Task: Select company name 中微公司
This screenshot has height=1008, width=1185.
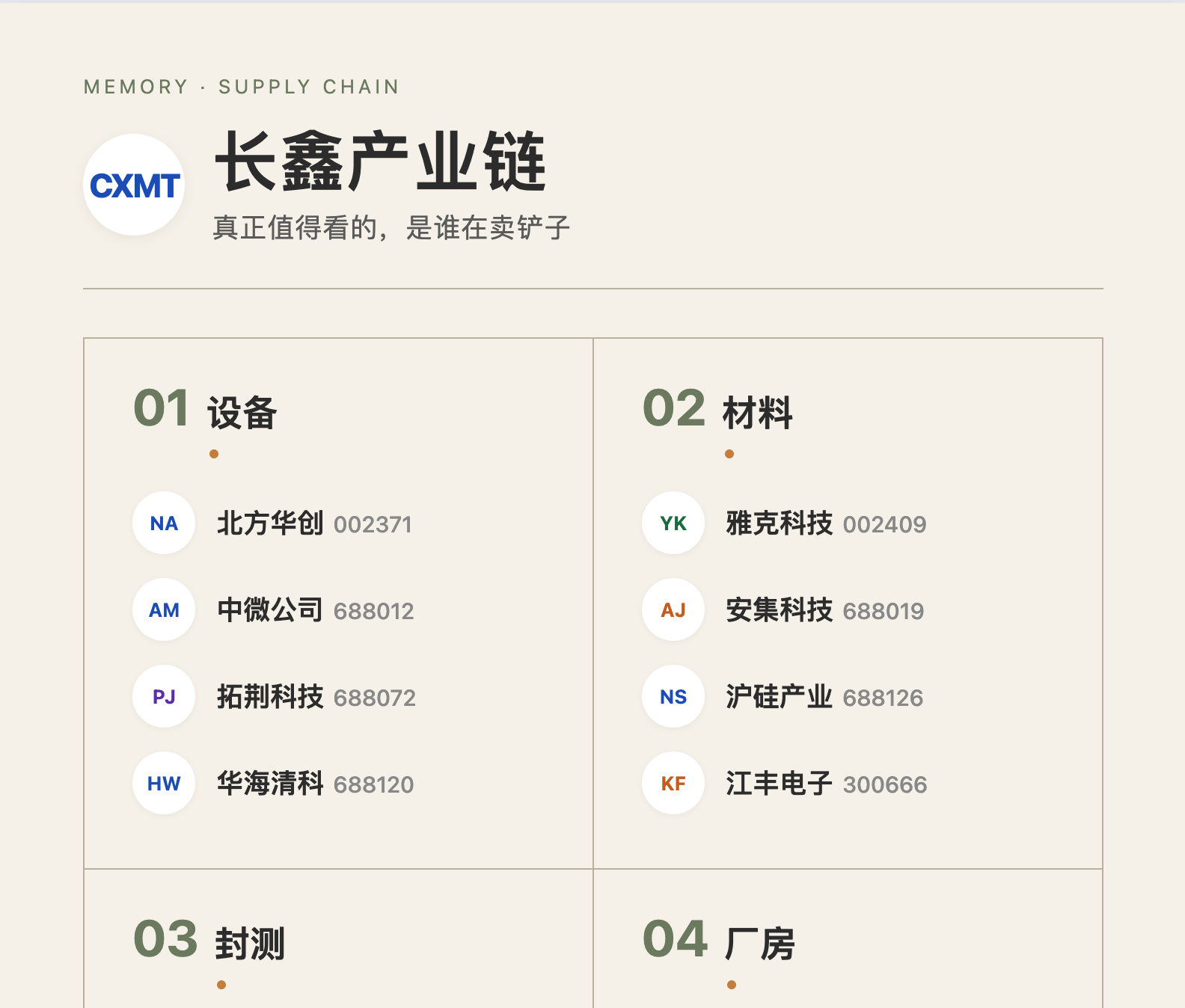Action: pos(270,610)
